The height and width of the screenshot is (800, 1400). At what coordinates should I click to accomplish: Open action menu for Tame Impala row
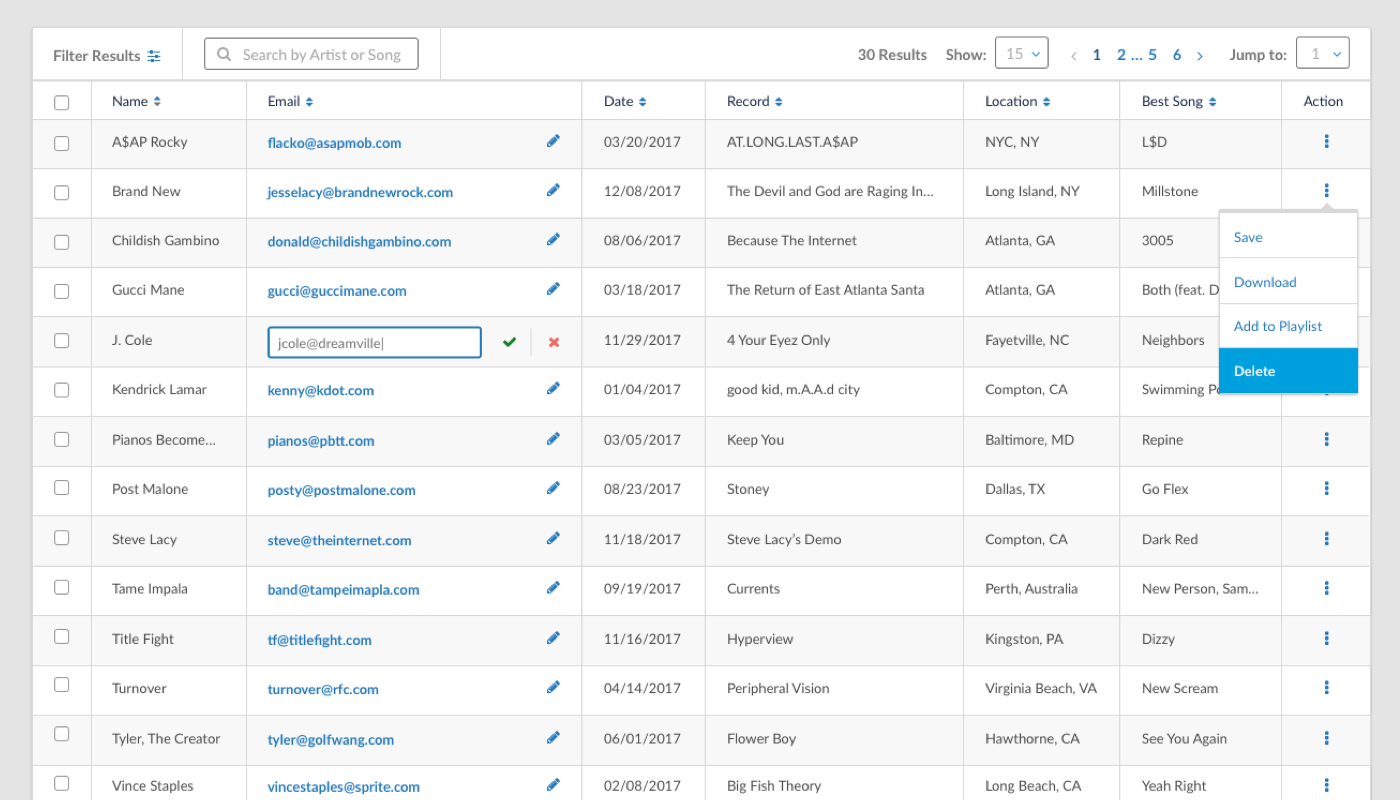1326,588
